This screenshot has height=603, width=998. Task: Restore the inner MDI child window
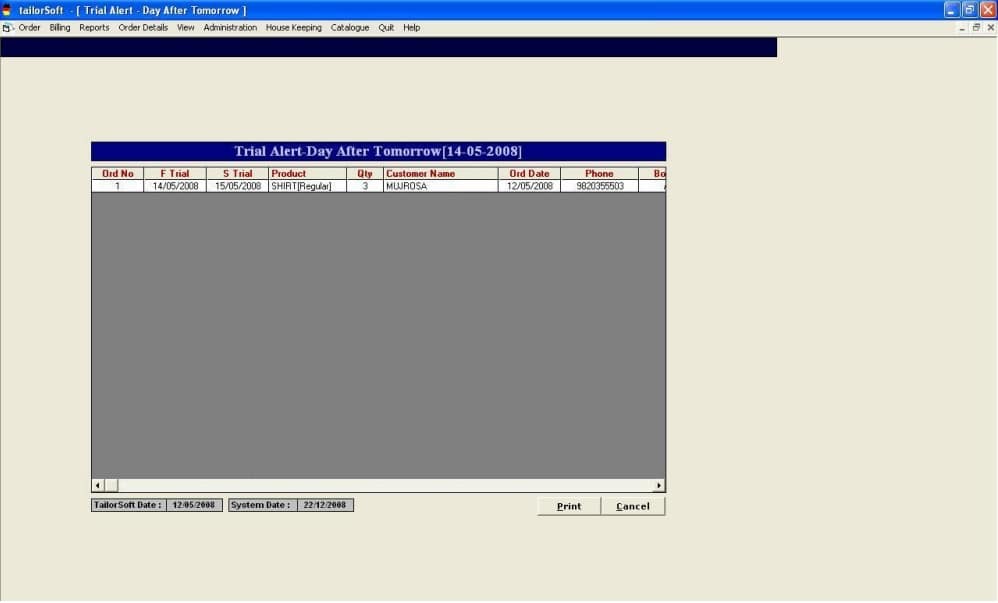click(x=976, y=28)
